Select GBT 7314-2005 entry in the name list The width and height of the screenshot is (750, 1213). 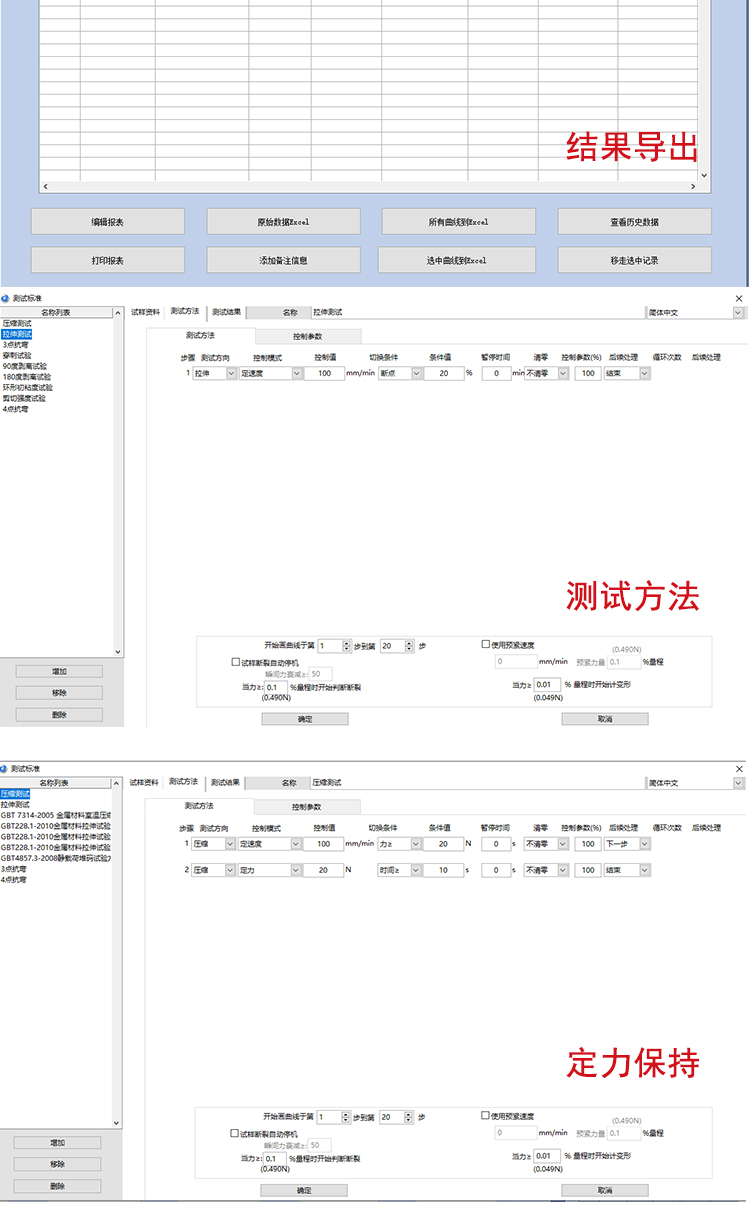55,815
